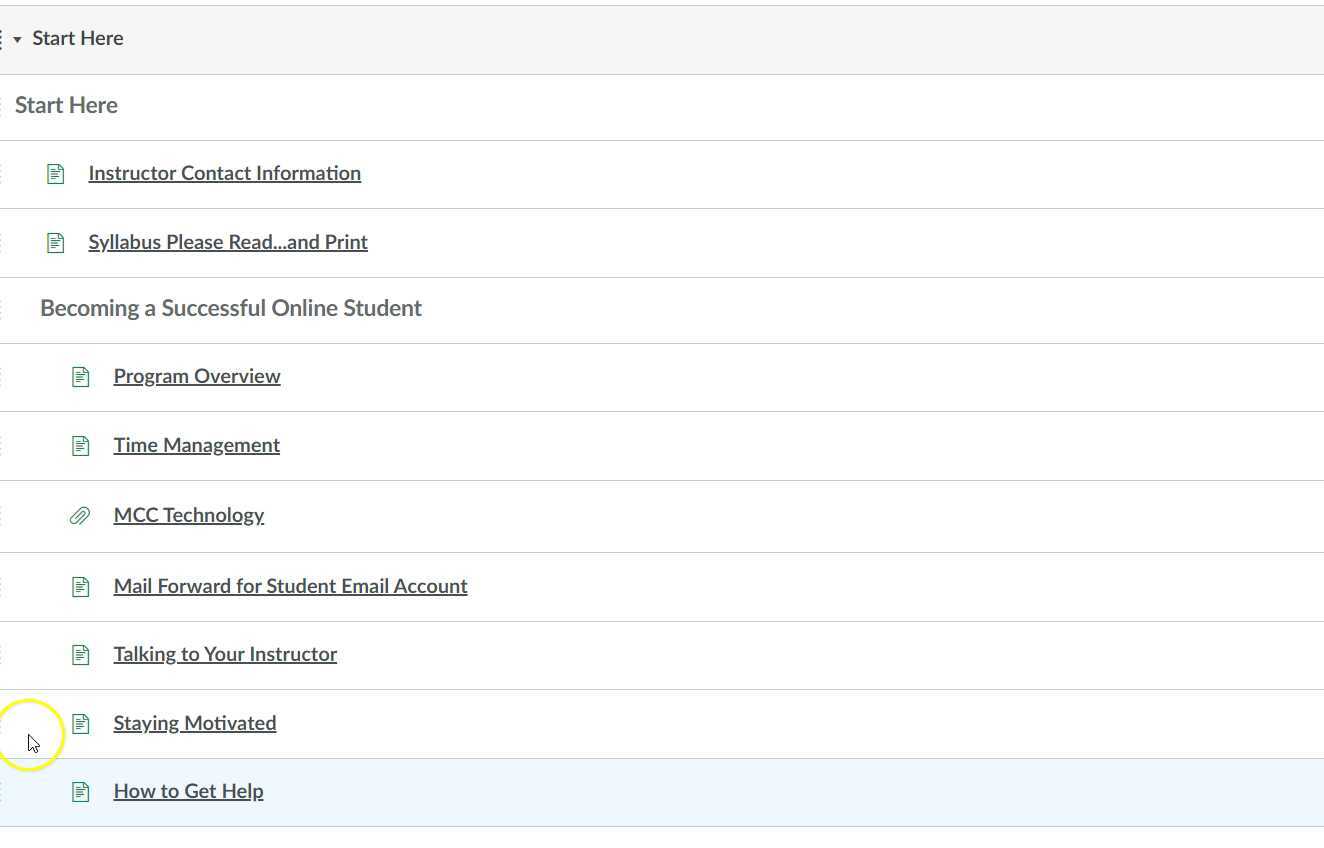Collapse the Start Here module arrow
The height and width of the screenshot is (848, 1324).
coord(17,40)
